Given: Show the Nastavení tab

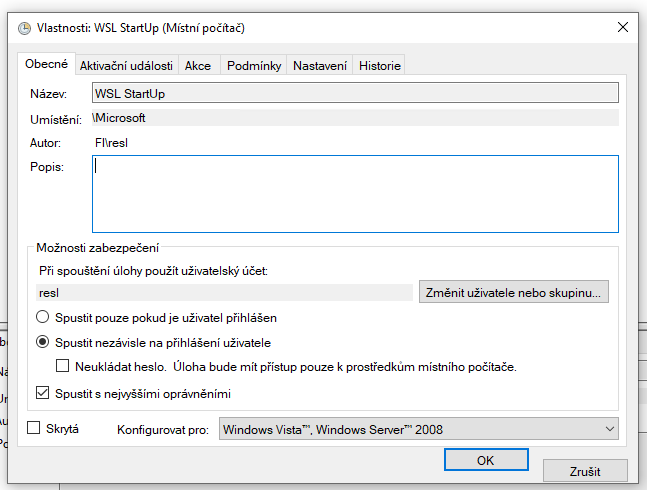Looking at the screenshot, I should click(319, 66).
